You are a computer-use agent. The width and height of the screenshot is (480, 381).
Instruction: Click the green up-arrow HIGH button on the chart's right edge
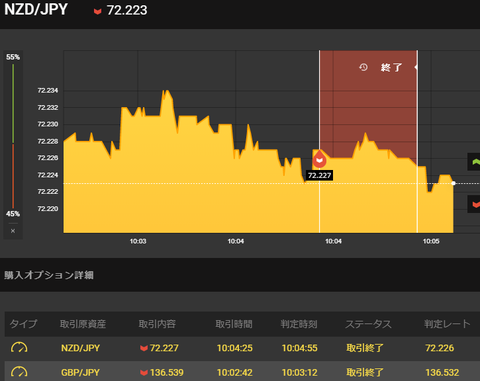474,162
